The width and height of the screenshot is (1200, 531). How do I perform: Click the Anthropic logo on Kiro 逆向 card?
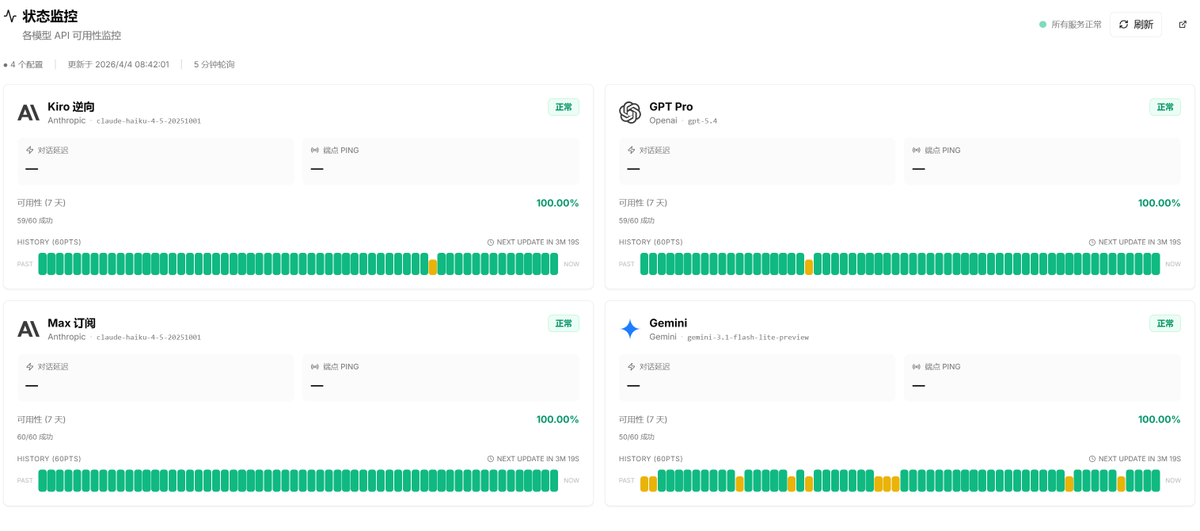pyautogui.click(x=29, y=112)
